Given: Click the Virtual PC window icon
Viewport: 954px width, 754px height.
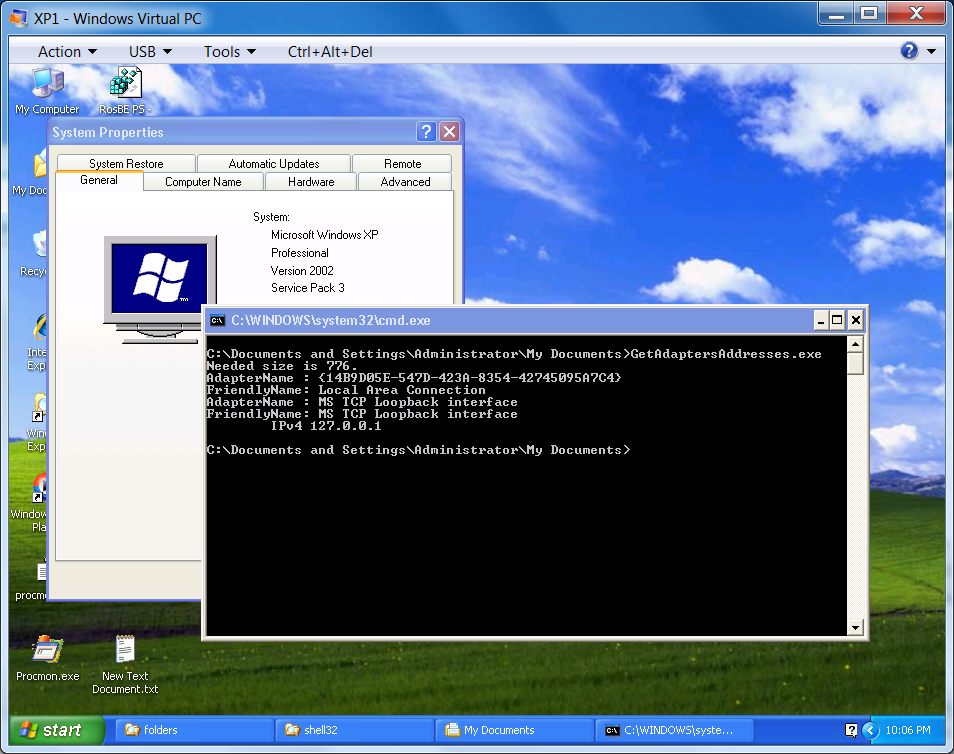Looking at the screenshot, I should coord(19,18).
